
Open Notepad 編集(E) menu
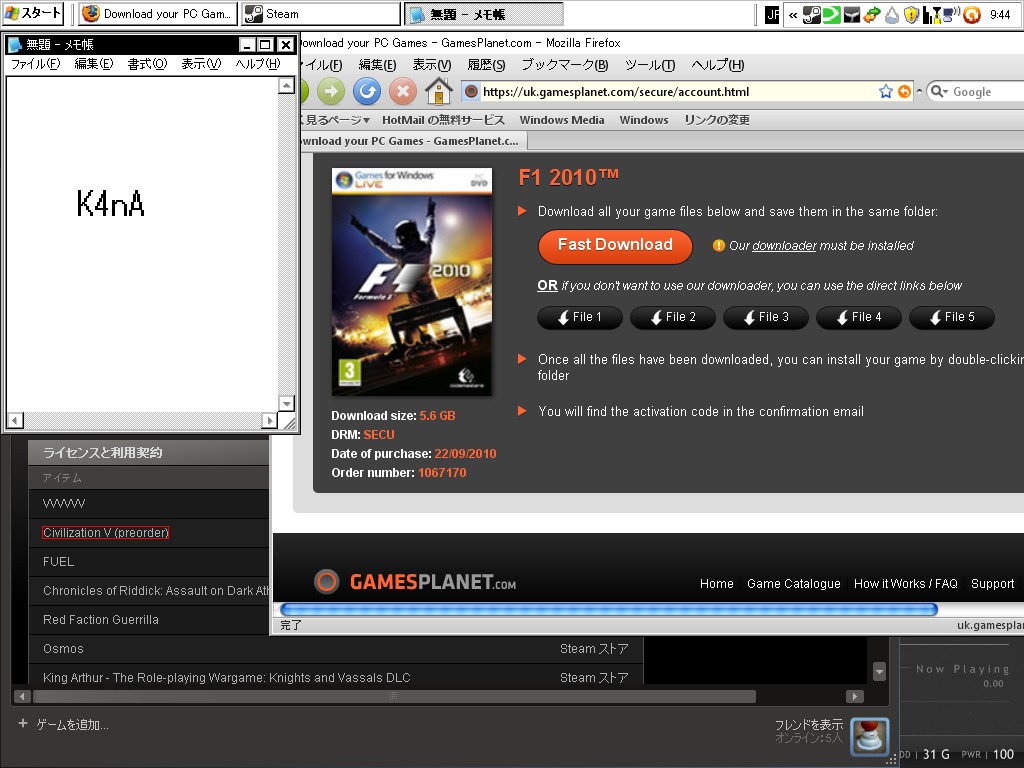[x=93, y=63]
